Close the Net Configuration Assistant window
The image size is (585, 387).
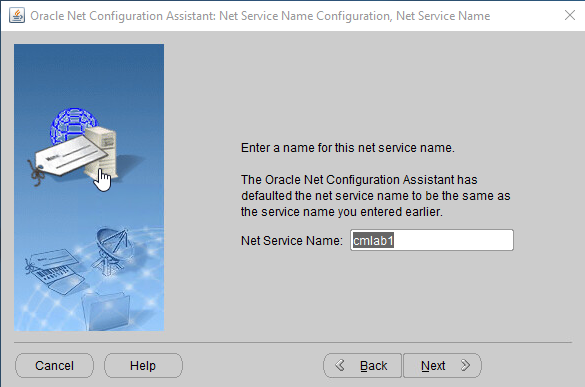(570, 15)
